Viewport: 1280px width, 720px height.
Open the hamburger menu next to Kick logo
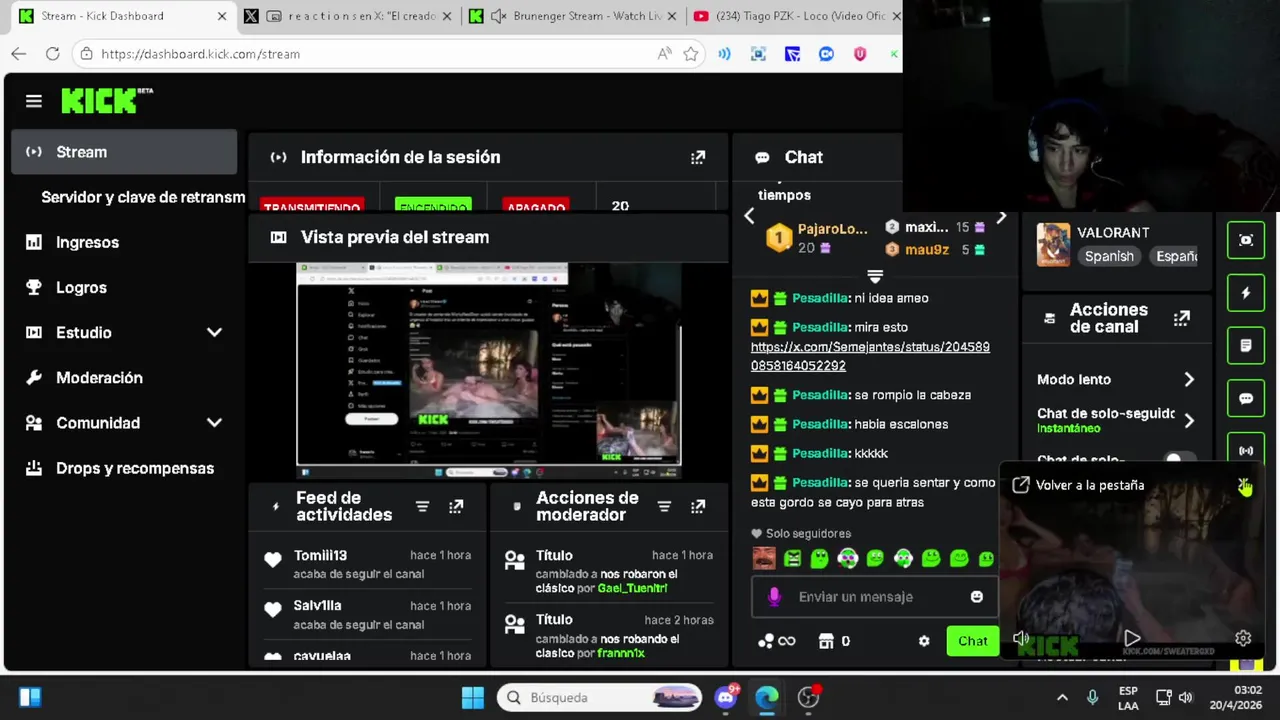coord(34,101)
